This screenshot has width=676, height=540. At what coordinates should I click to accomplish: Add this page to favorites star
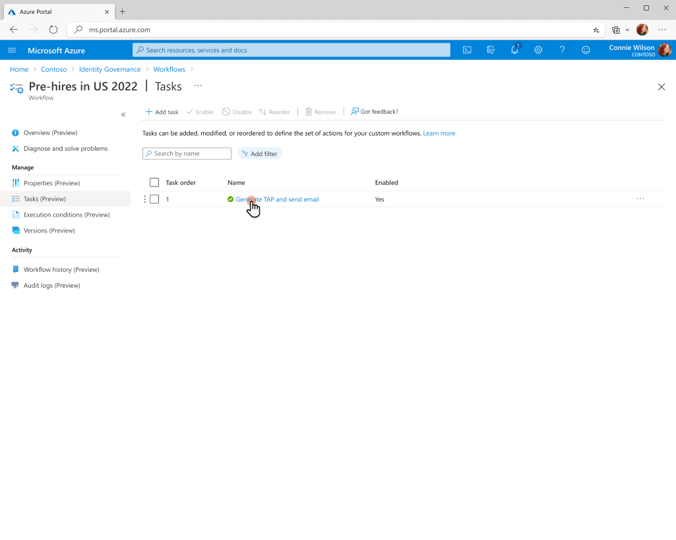pyautogui.click(x=596, y=30)
